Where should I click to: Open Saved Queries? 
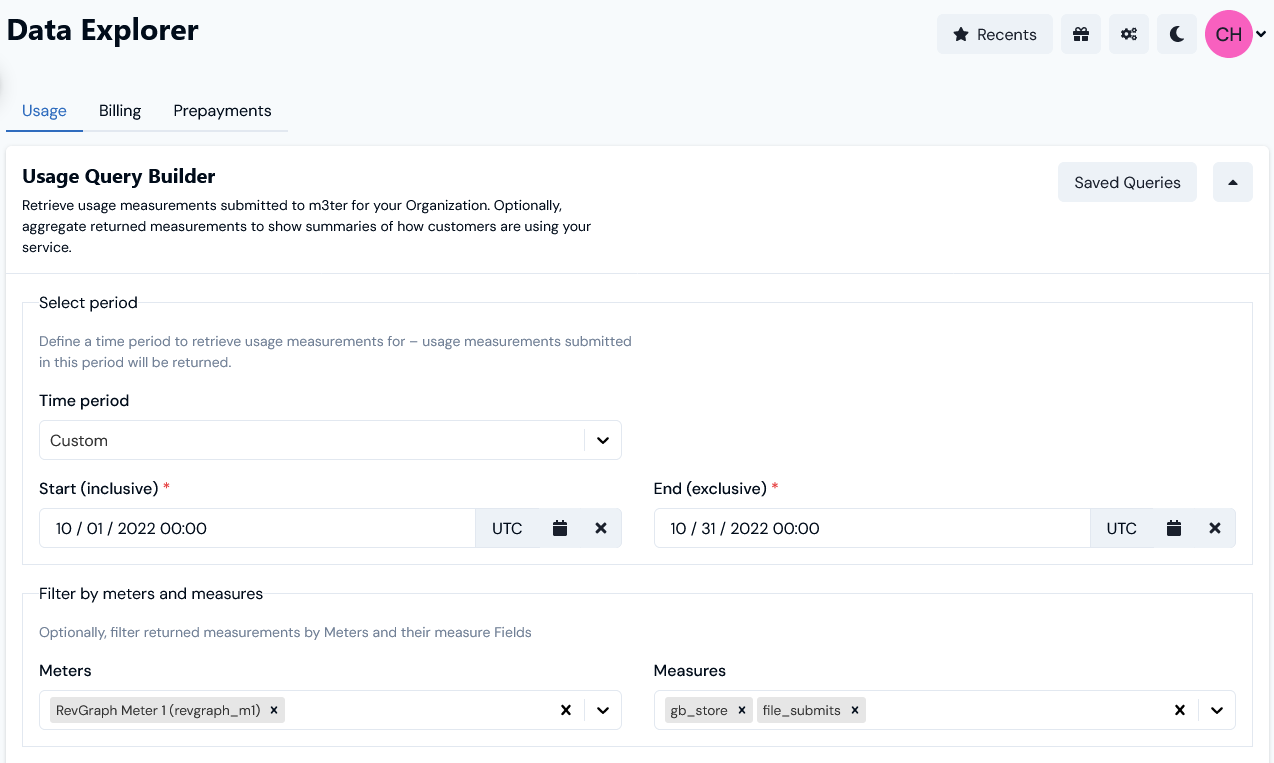pyautogui.click(x=1127, y=182)
